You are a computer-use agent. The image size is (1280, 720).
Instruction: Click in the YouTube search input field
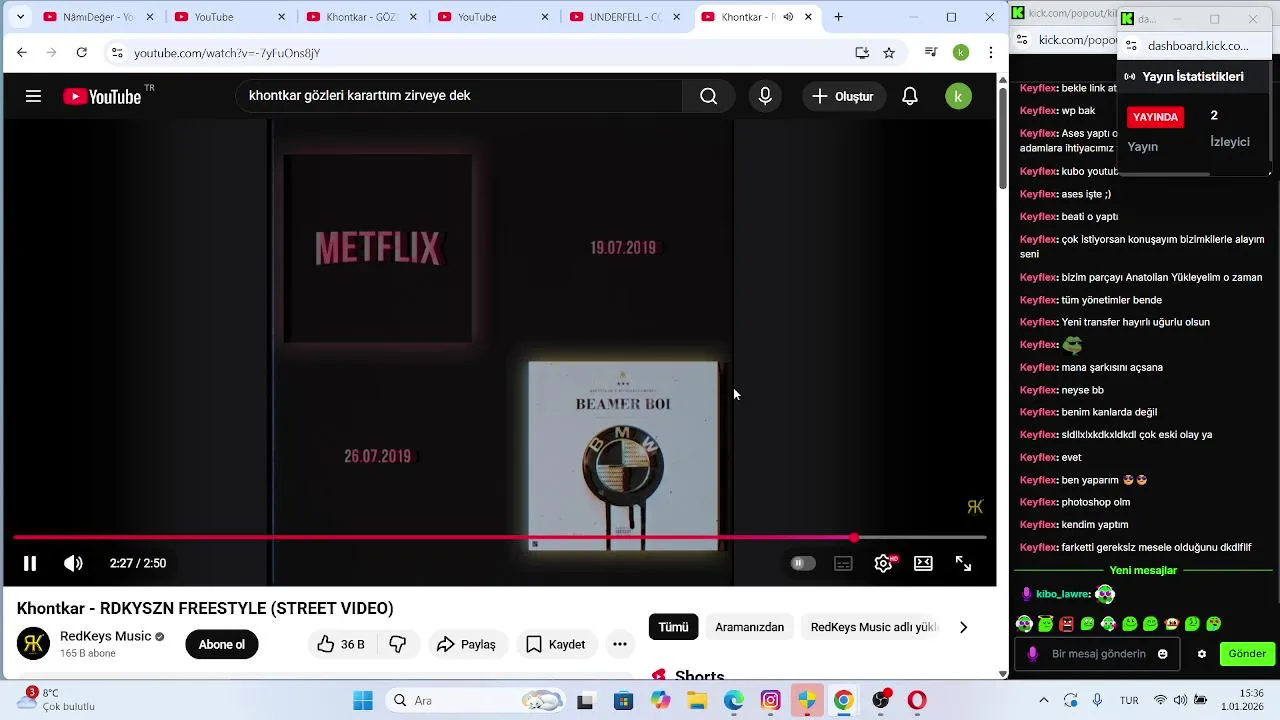[460, 96]
